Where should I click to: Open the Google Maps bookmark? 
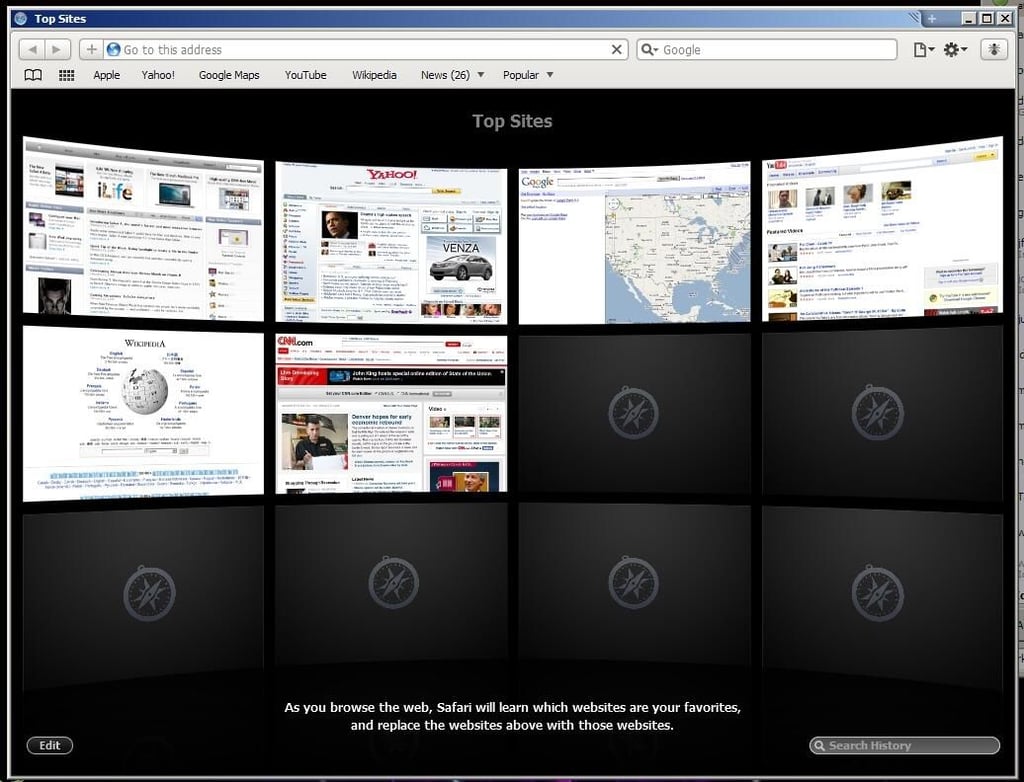pyautogui.click(x=229, y=75)
